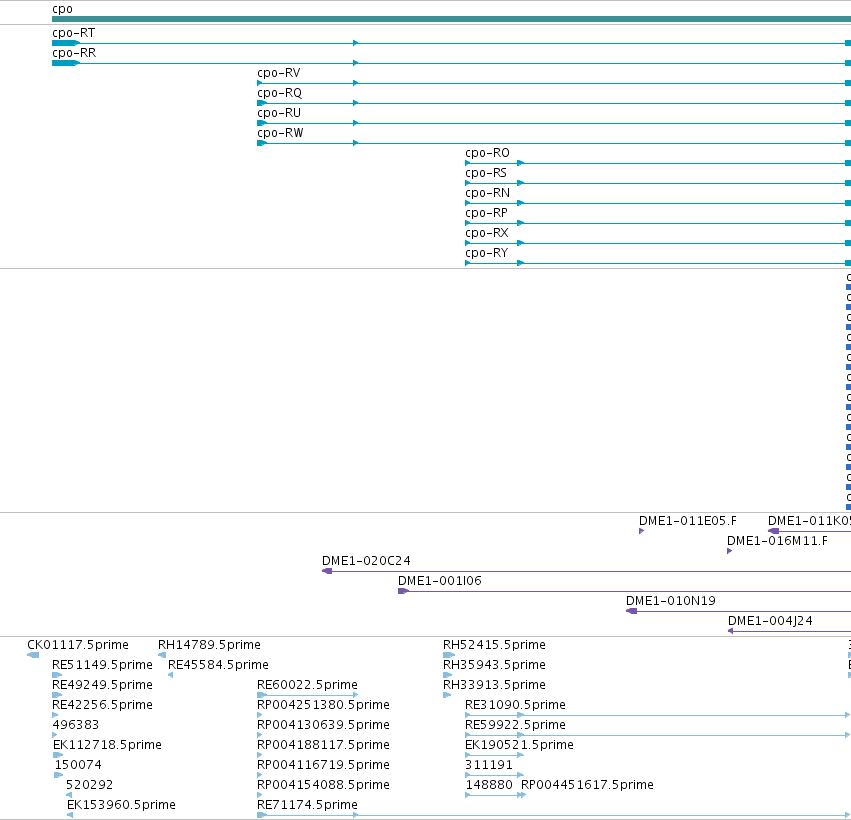Screen dimensions: 851x820
Task: Click the cpo-RO transcript label
Action: tap(487, 153)
